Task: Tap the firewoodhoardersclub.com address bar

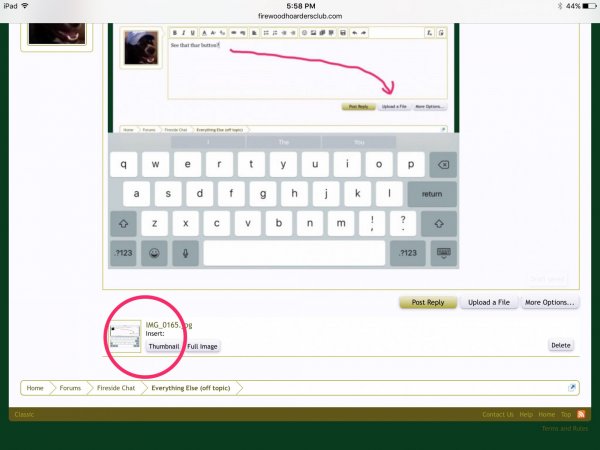Action: [299, 16]
